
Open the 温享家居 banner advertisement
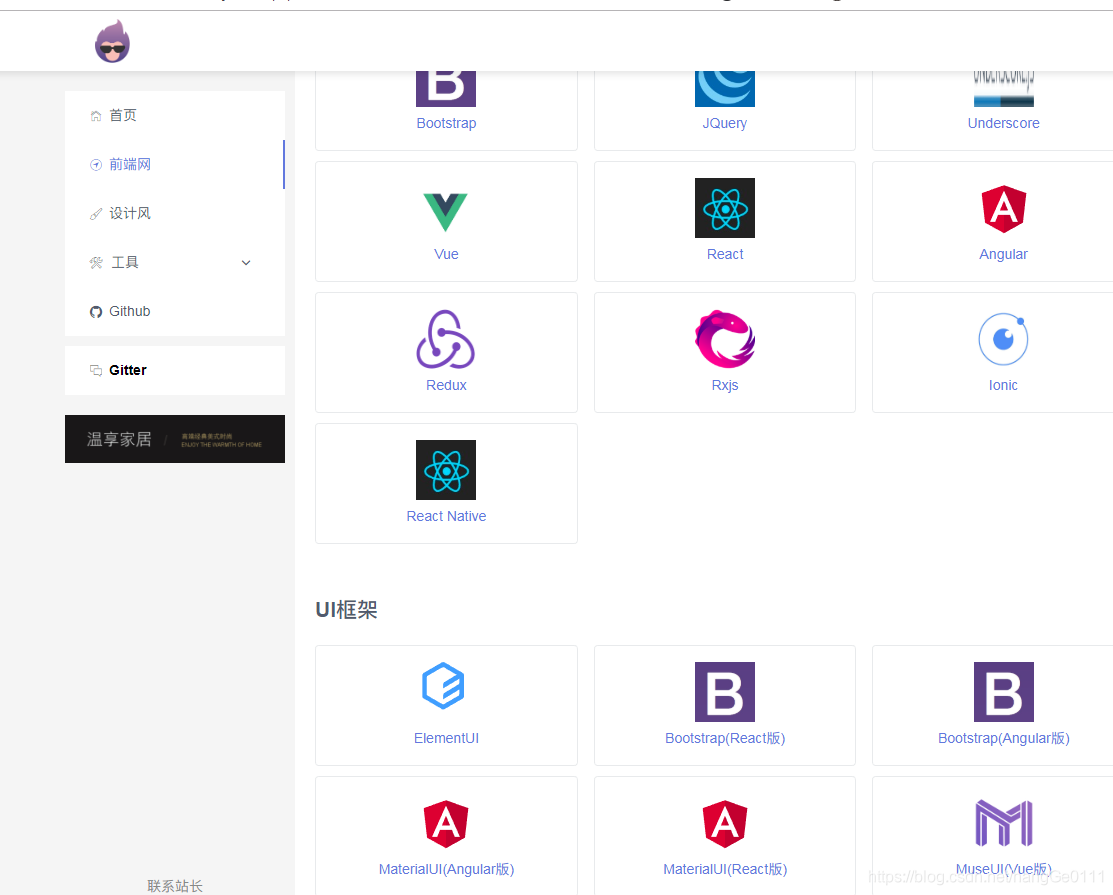tap(175, 439)
